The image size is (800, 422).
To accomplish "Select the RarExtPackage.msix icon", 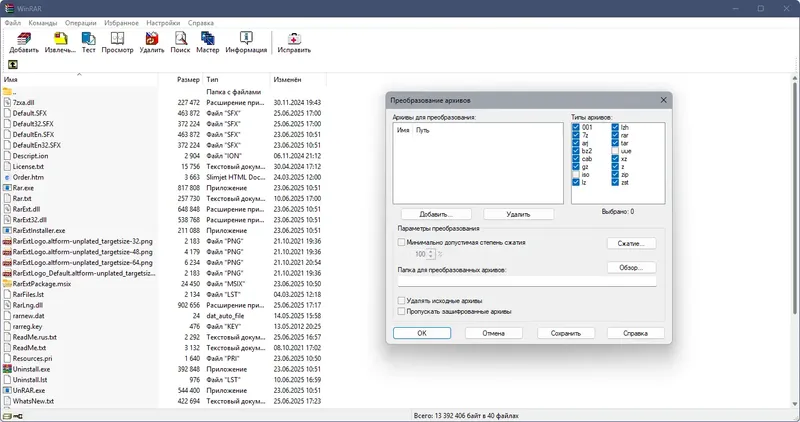I will (x=7, y=284).
